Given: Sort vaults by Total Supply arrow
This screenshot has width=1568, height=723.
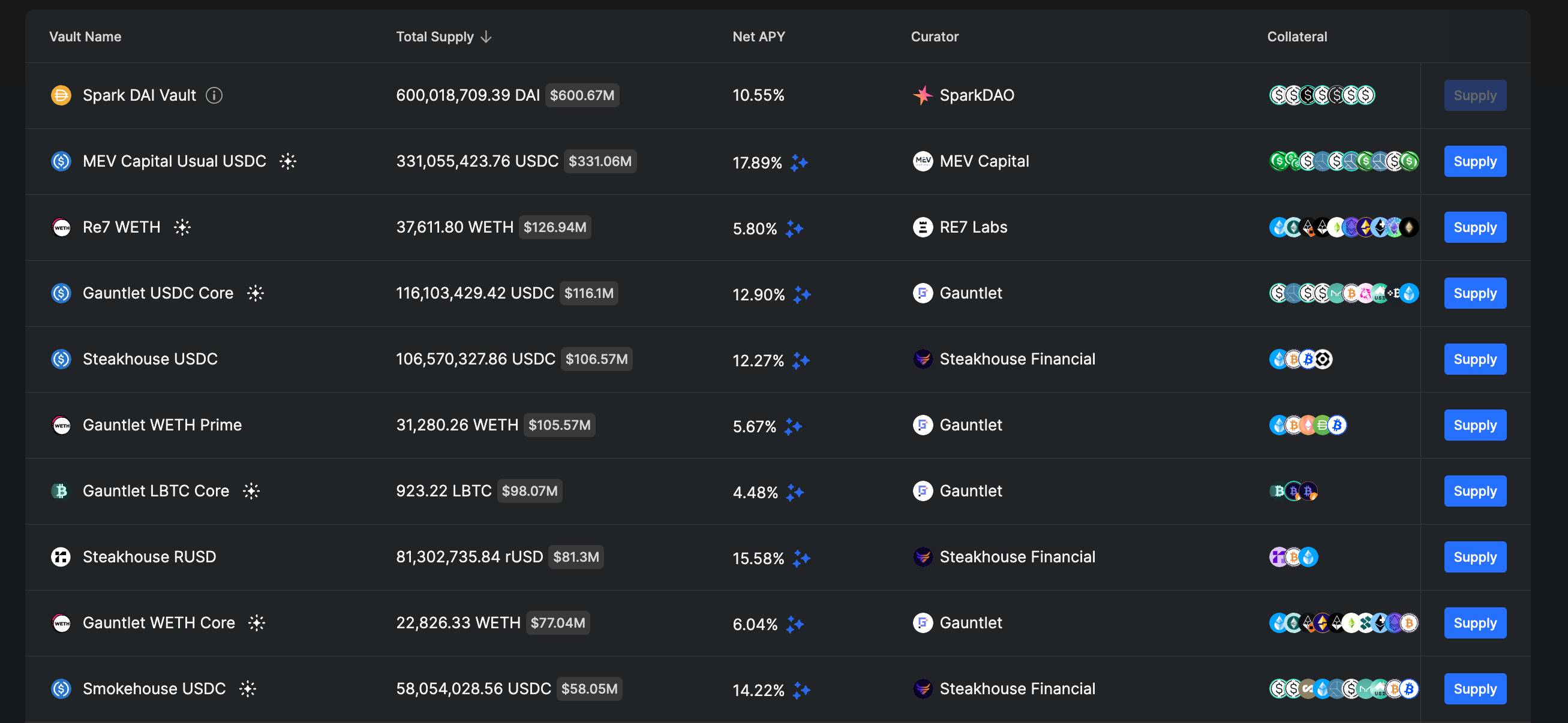Looking at the screenshot, I should [486, 37].
